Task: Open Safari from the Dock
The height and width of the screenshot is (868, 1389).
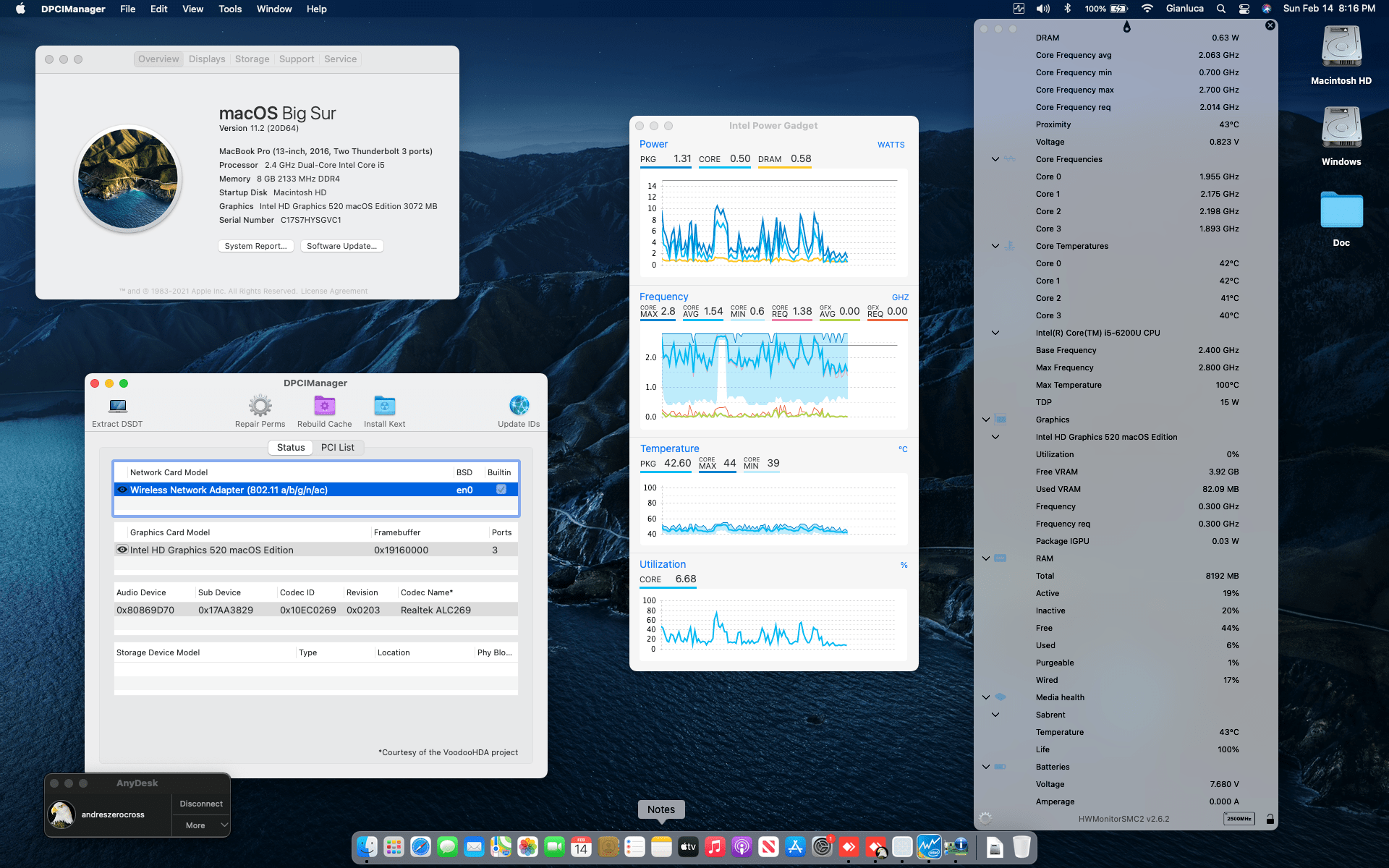Action: pos(421,846)
